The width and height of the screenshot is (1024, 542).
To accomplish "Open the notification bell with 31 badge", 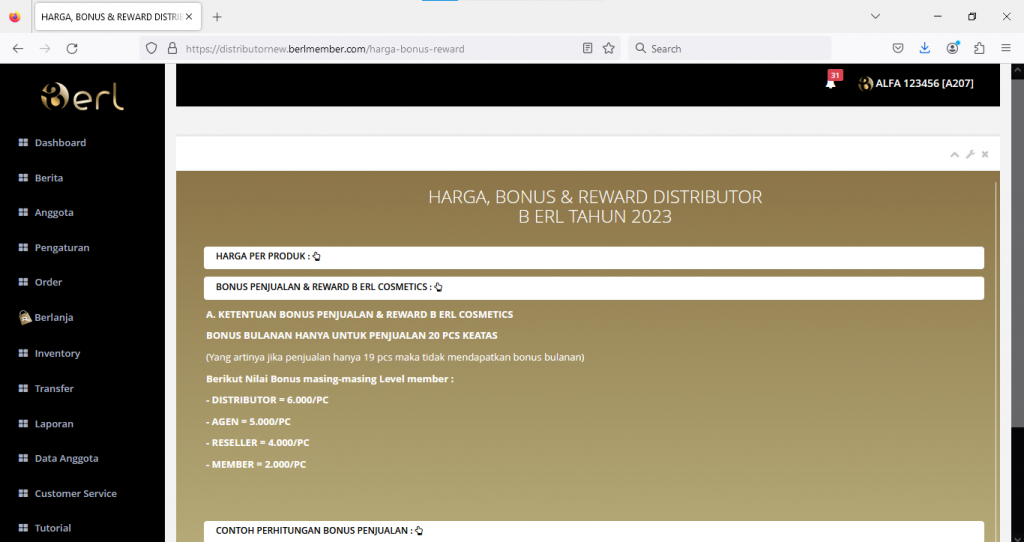I will tap(830, 84).
